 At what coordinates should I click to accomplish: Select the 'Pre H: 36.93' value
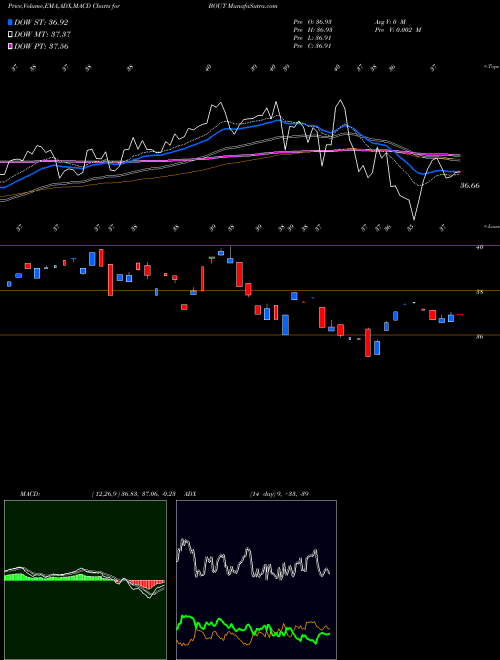(x=313, y=30)
